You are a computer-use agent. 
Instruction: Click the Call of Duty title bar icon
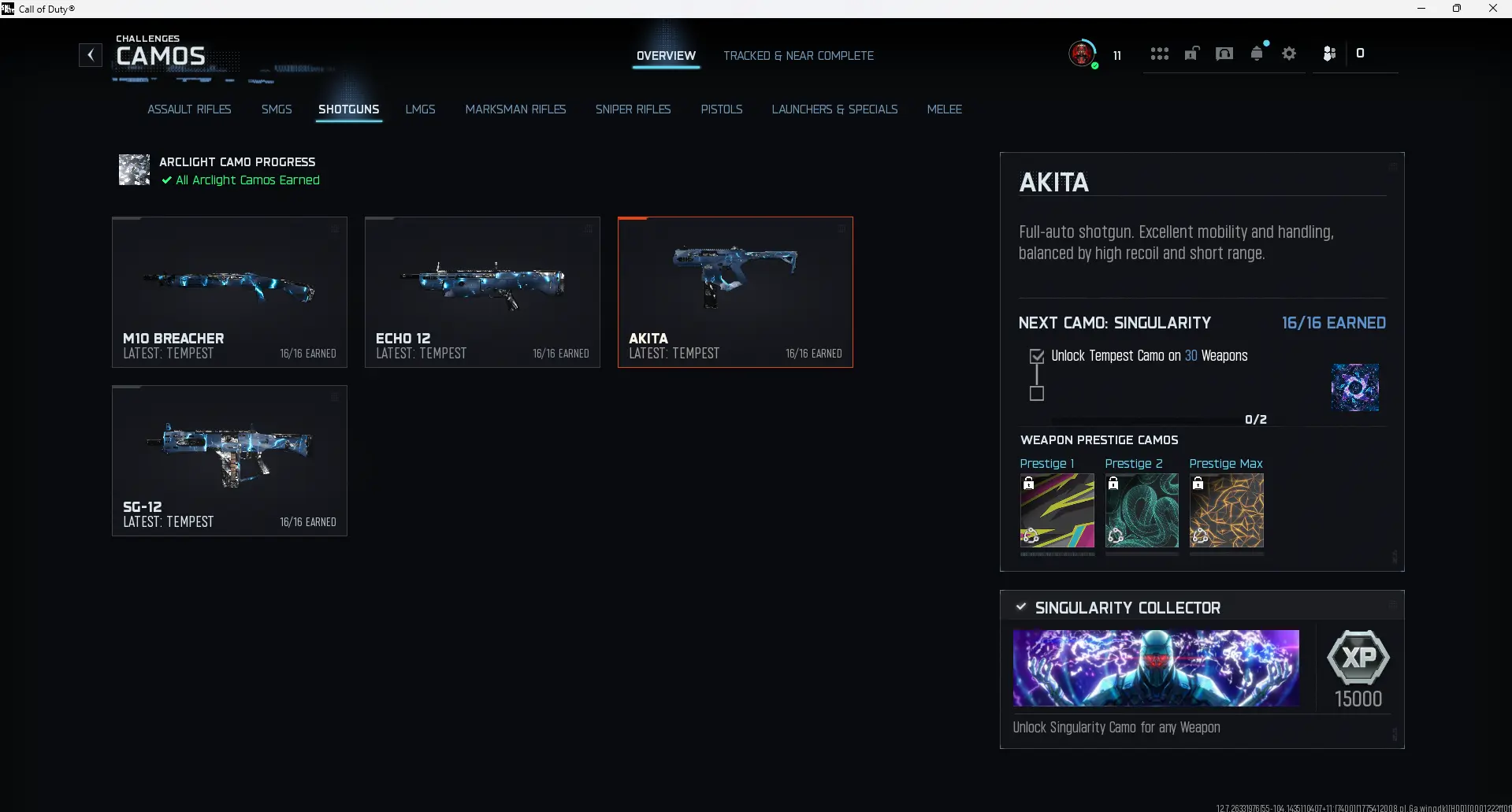pyautogui.click(x=8, y=9)
